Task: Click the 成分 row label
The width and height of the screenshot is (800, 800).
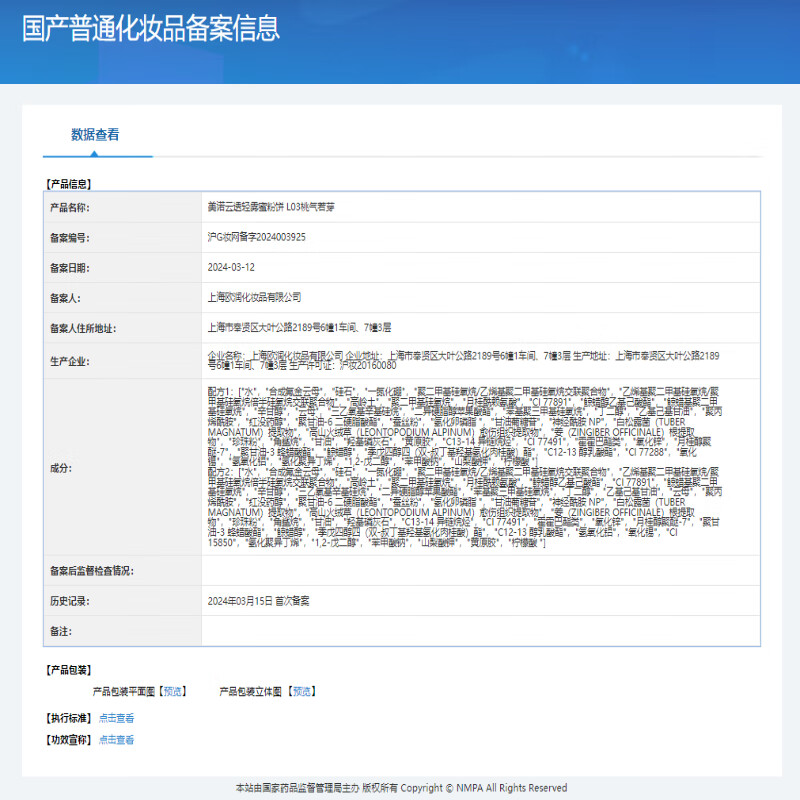Action: coord(61,468)
